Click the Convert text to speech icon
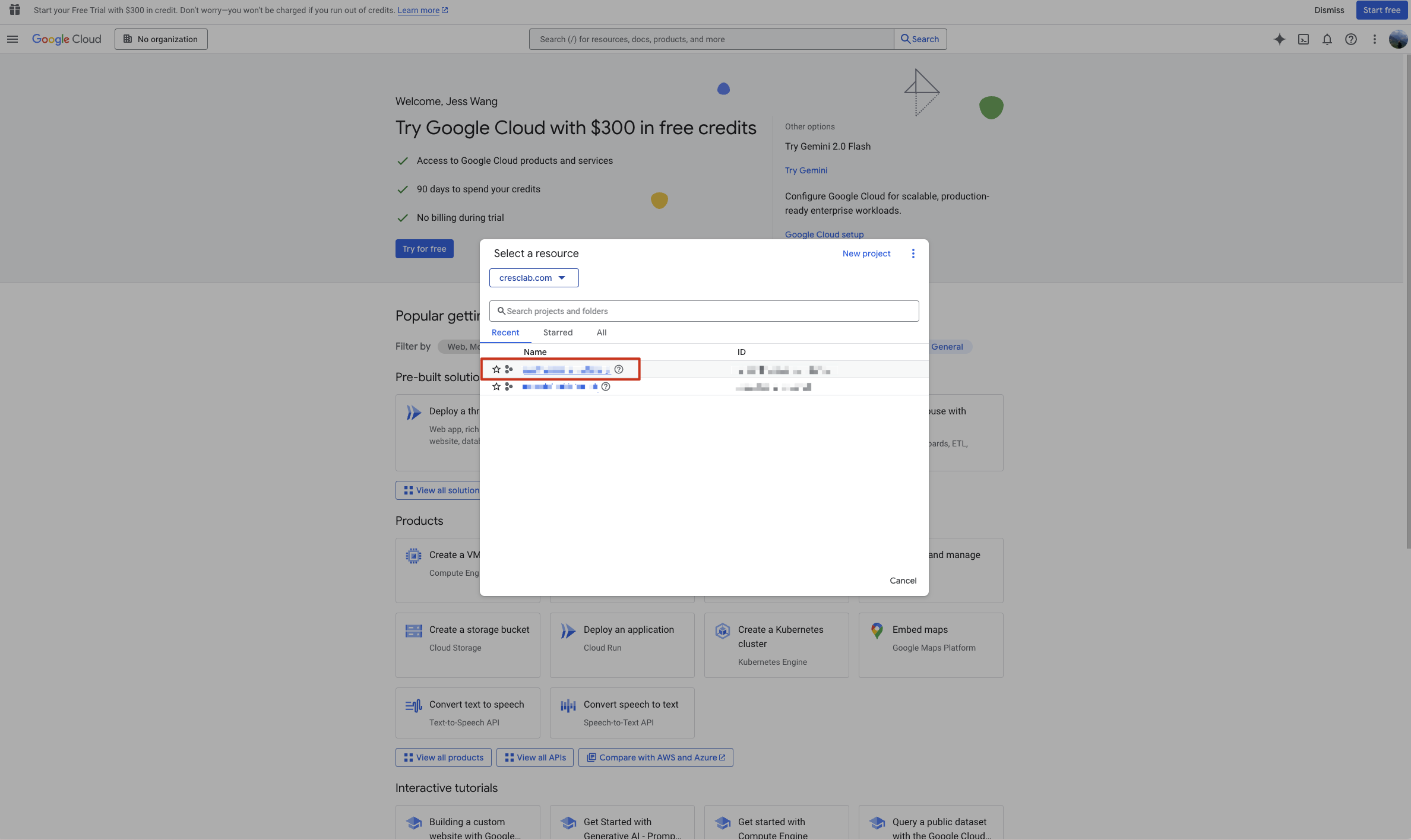 (414, 705)
